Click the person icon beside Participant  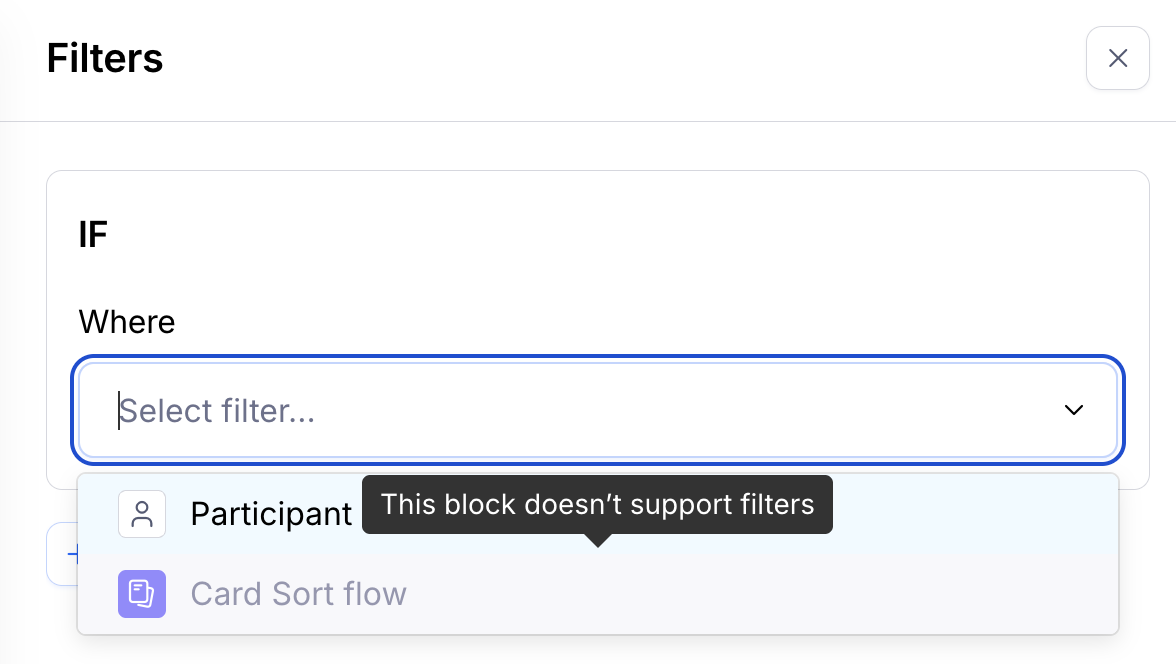142,514
